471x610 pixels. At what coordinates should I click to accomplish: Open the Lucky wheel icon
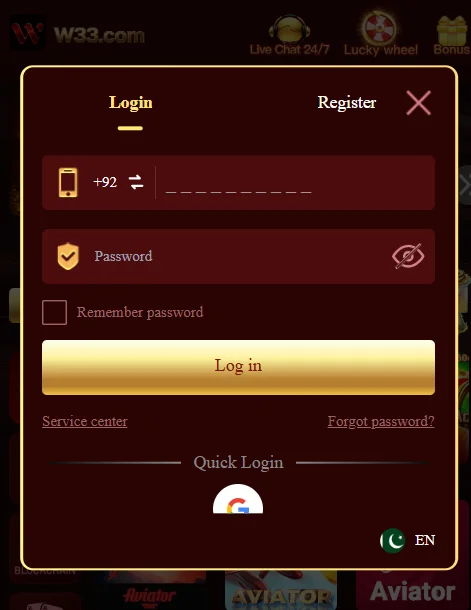pyautogui.click(x=380, y=26)
